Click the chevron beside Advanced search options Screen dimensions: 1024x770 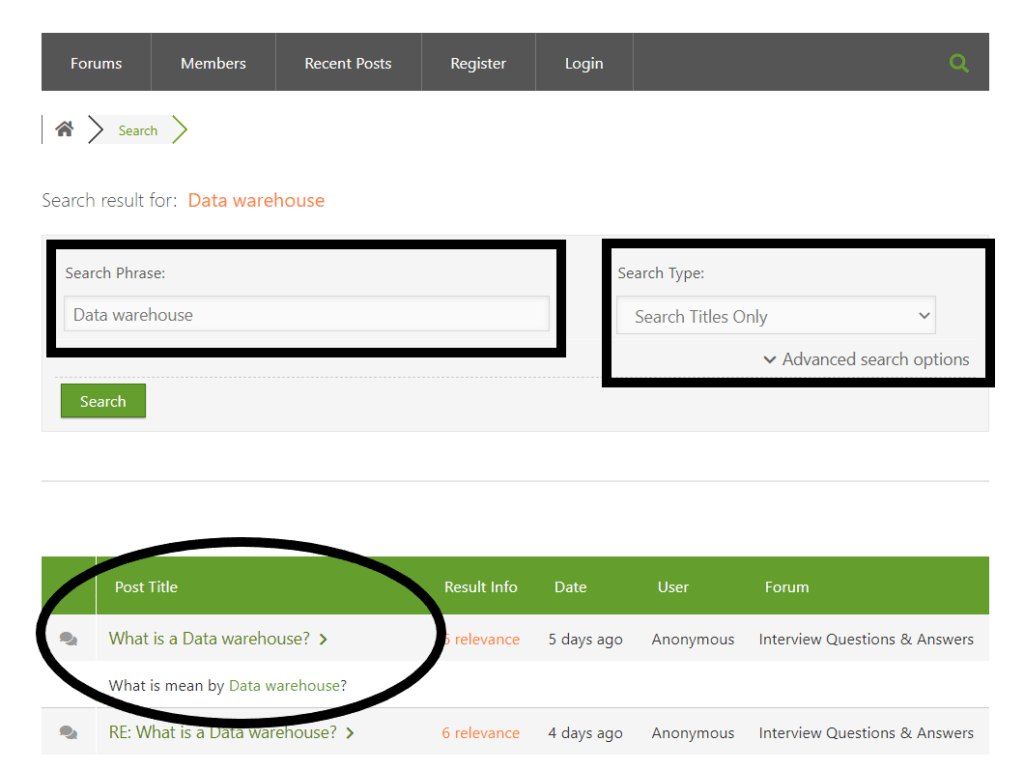click(x=770, y=360)
